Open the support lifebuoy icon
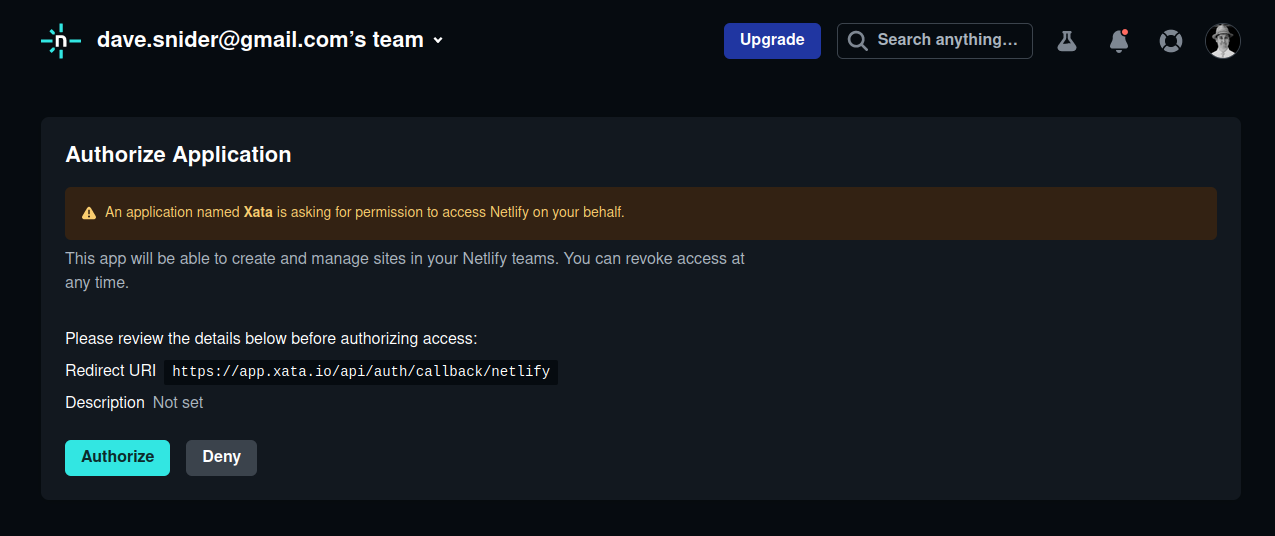The height and width of the screenshot is (536, 1275). click(1170, 41)
